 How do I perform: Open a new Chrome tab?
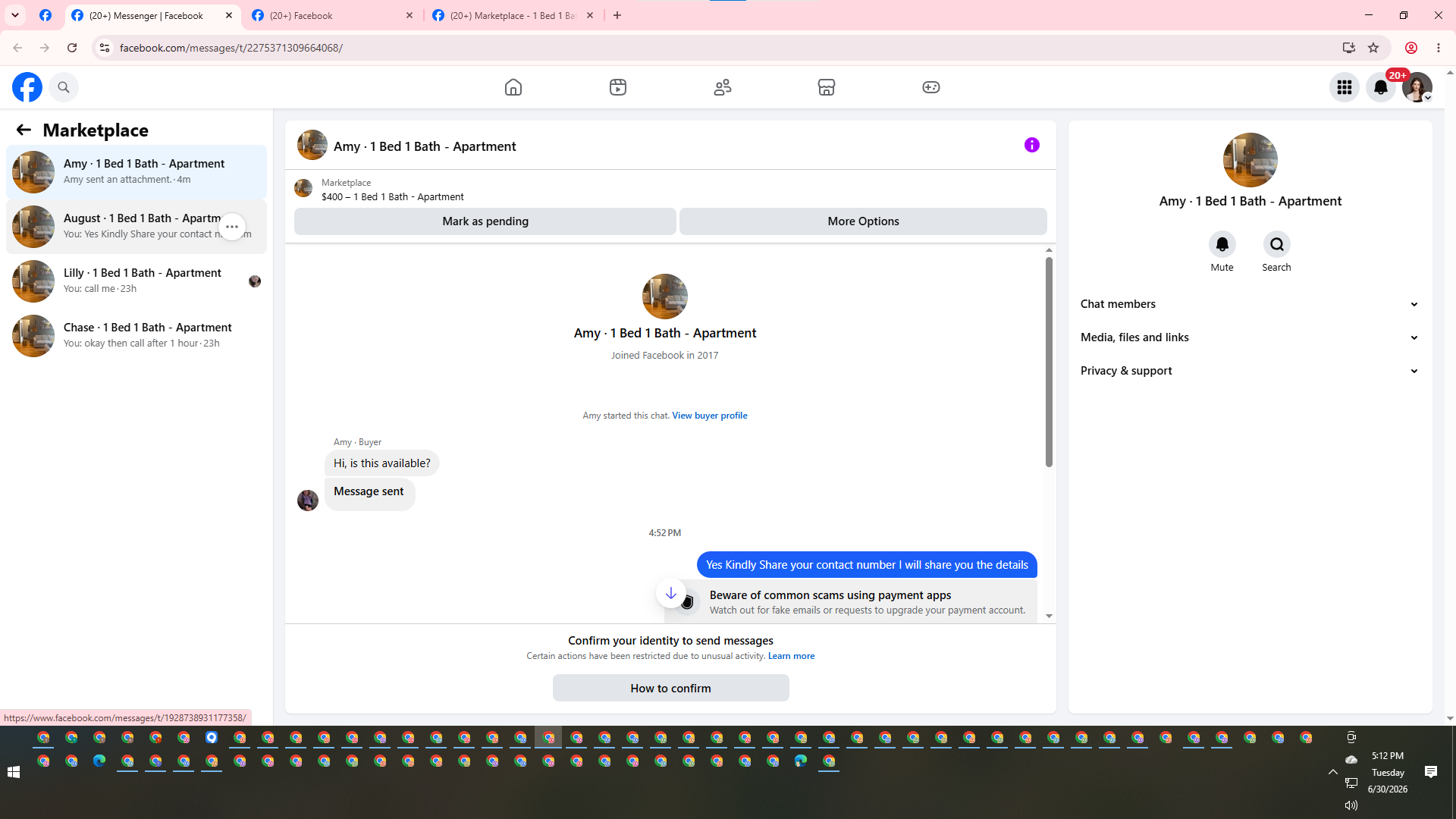[617, 15]
